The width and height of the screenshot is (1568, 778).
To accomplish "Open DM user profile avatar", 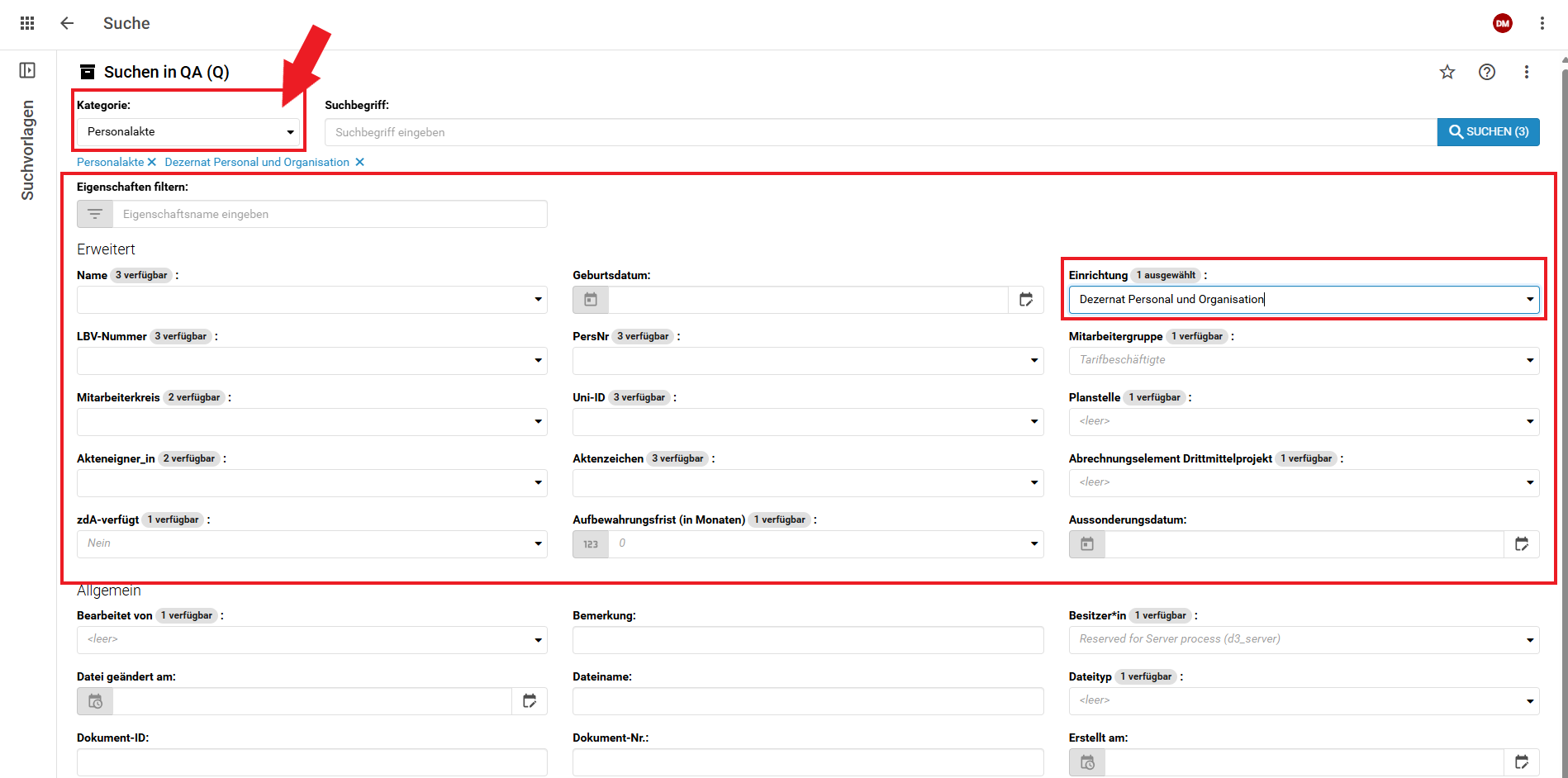I will click(x=1502, y=23).
